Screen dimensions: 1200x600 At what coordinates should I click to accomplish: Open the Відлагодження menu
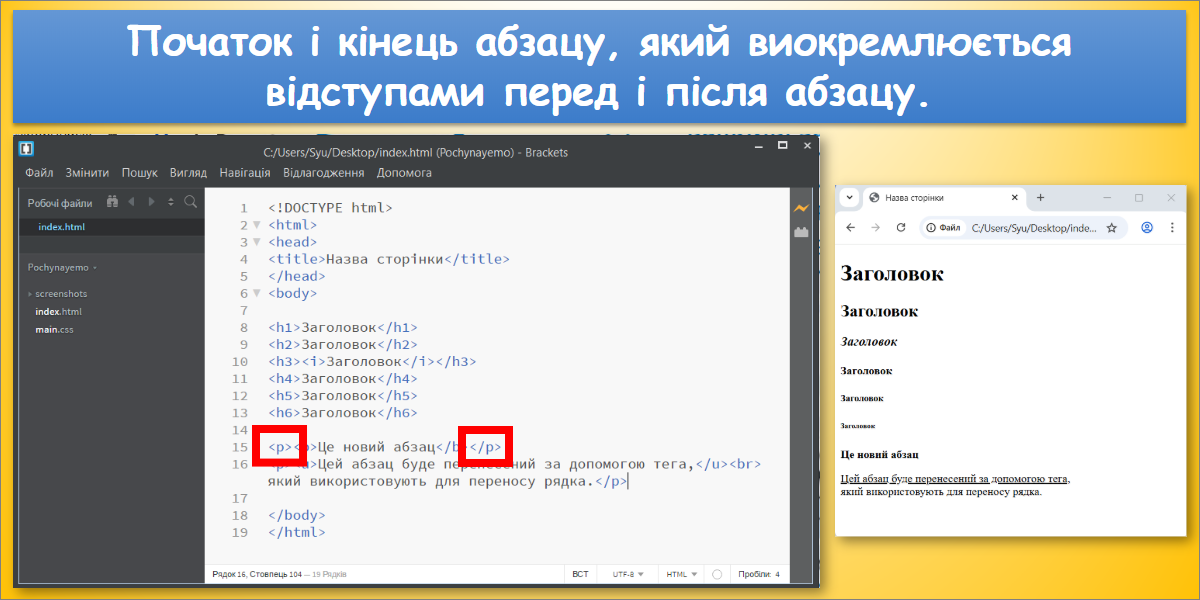(x=323, y=173)
